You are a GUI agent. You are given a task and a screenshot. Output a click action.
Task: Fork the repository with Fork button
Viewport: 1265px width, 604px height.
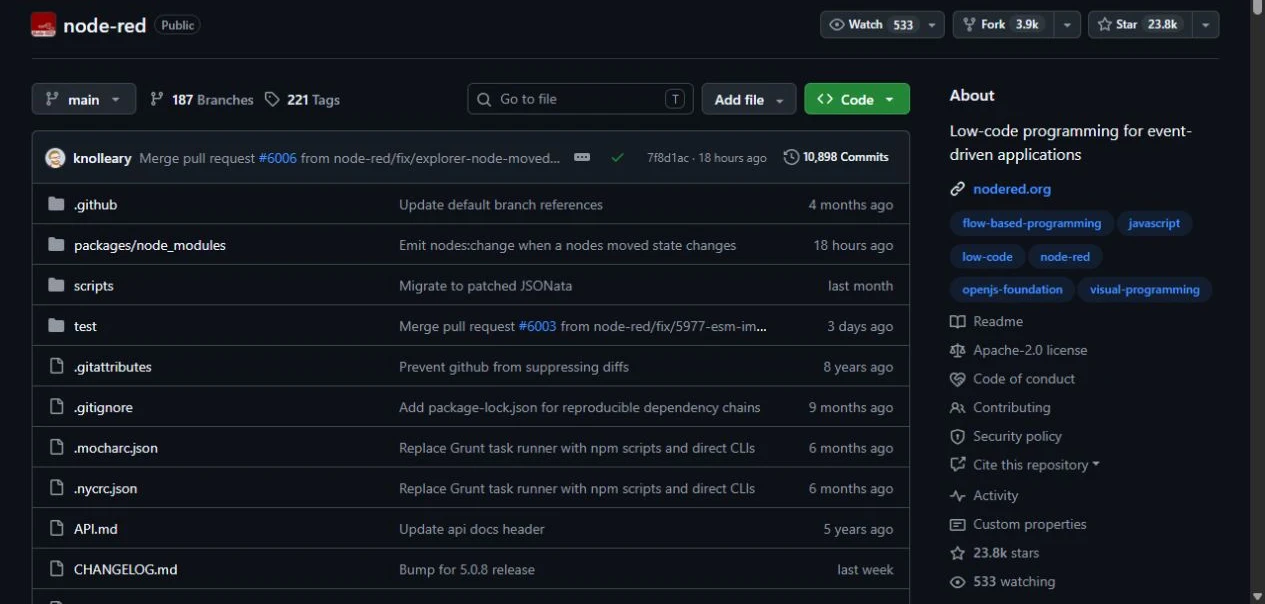click(1003, 25)
